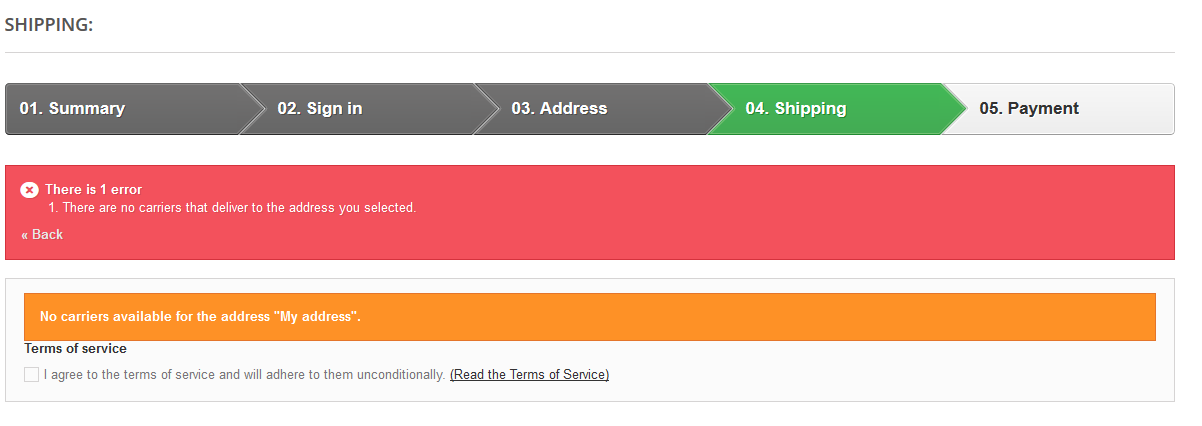
Task: Jump to the 05. Payment step
Action: [x=1029, y=109]
